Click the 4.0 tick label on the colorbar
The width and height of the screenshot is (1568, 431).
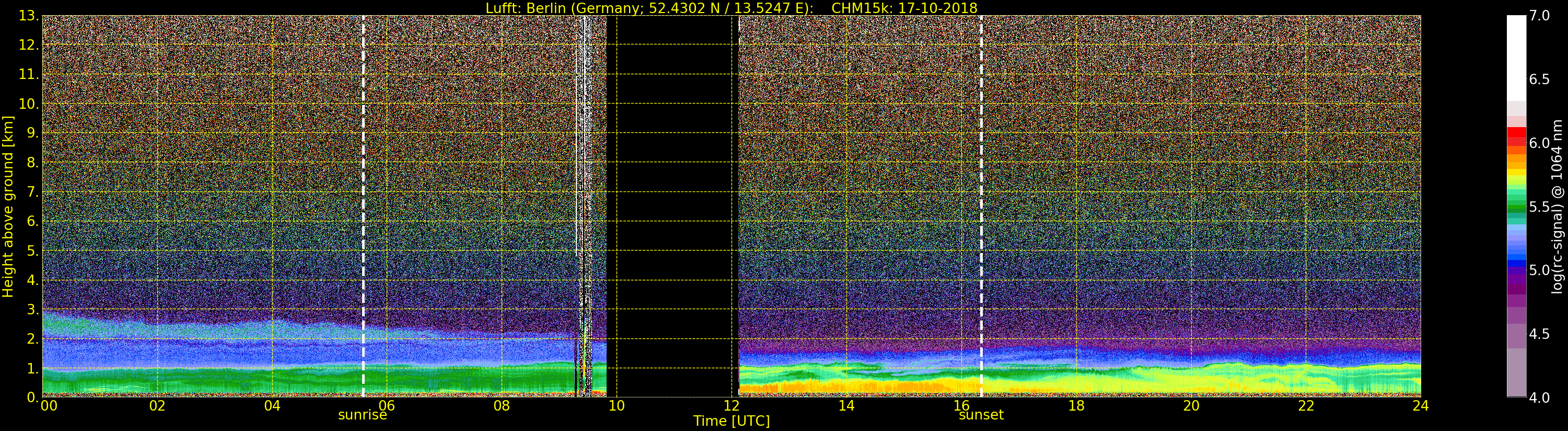coord(1539,398)
